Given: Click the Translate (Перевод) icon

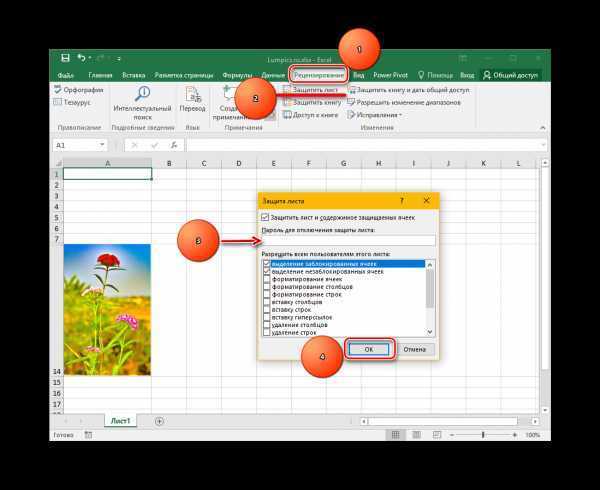Looking at the screenshot, I should tap(192, 94).
